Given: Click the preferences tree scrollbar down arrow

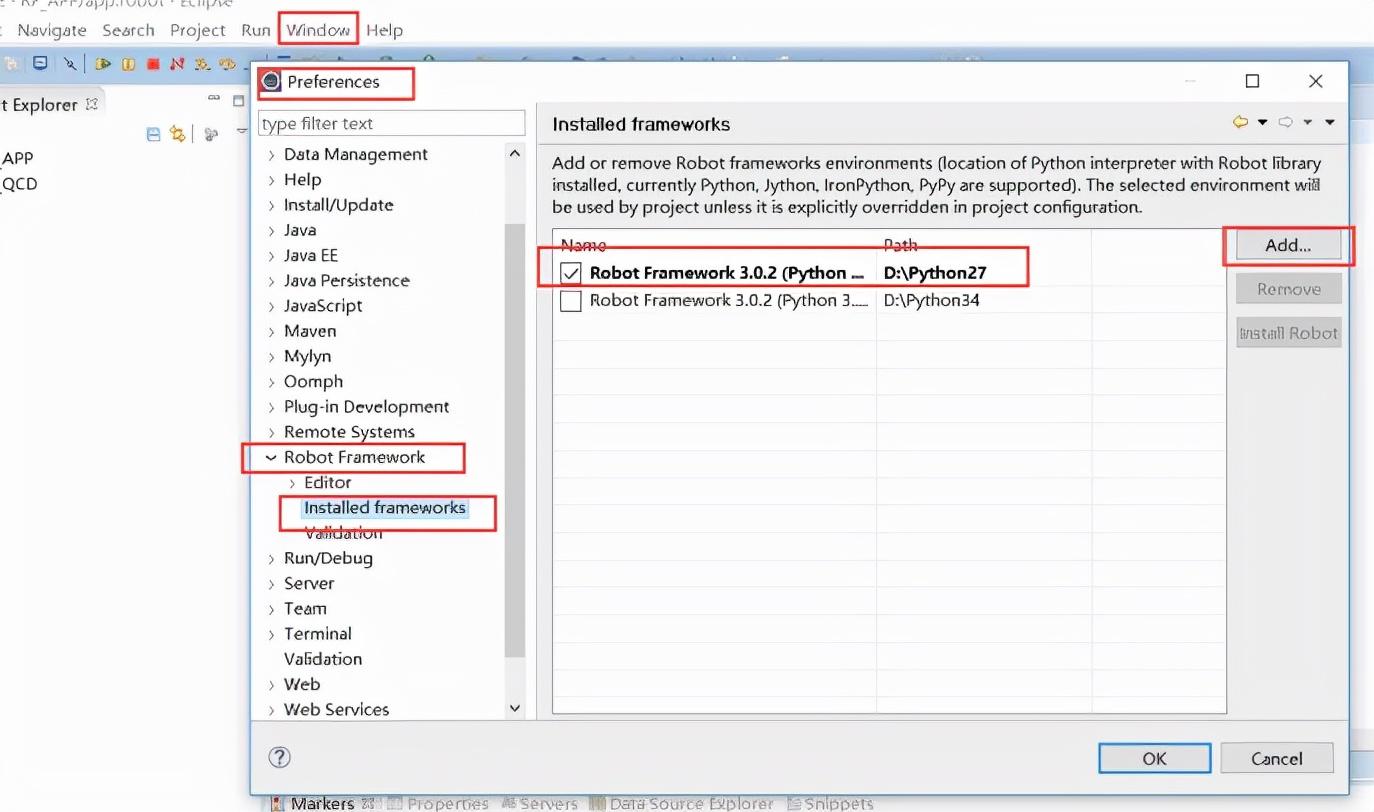Looking at the screenshot, I should point(515,708).
